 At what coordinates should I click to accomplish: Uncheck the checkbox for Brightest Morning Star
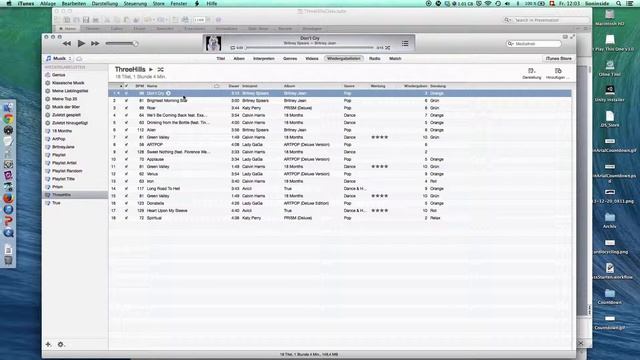pos(126,100)
